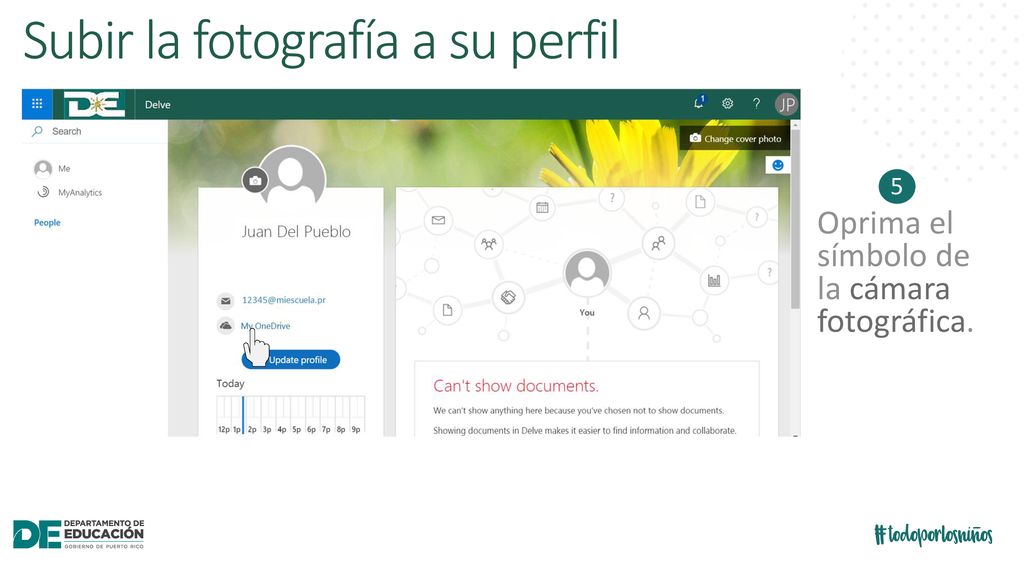Click the search magnifier icon
1024x576 pixels.
pos(37,131)
